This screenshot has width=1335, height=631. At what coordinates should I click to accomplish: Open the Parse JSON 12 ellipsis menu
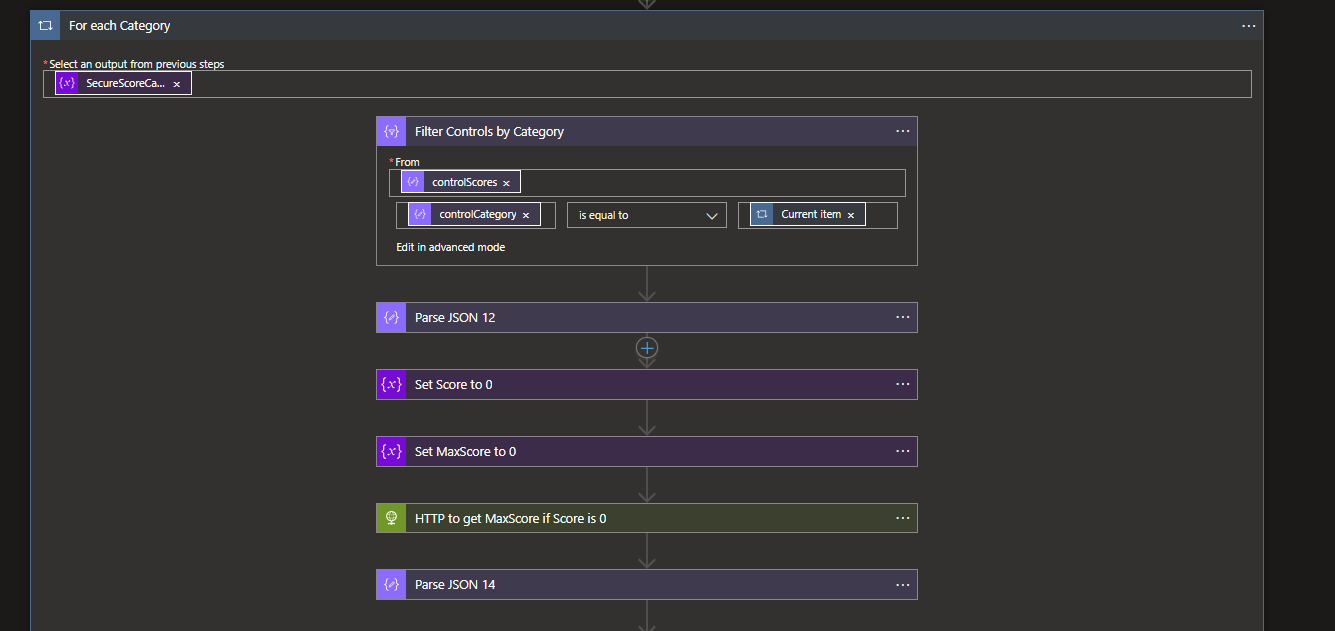click(903, 317)
